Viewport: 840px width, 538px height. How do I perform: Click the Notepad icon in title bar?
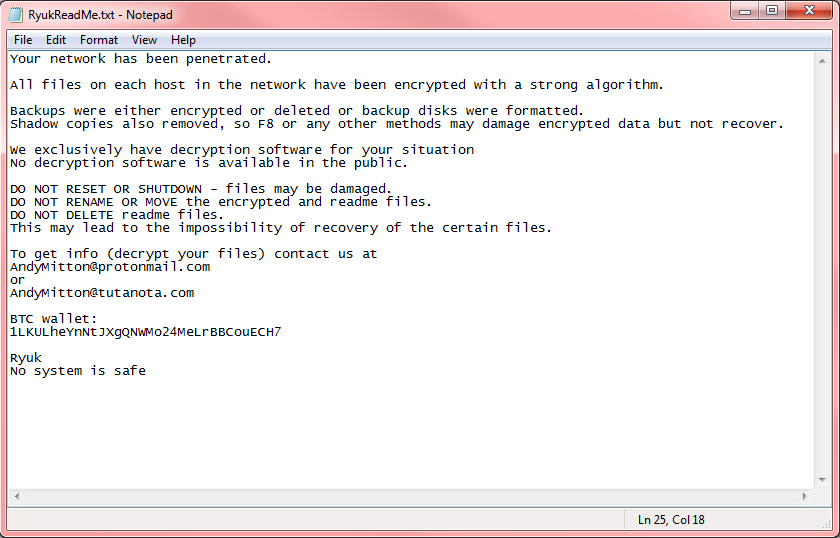click(16, 14)
